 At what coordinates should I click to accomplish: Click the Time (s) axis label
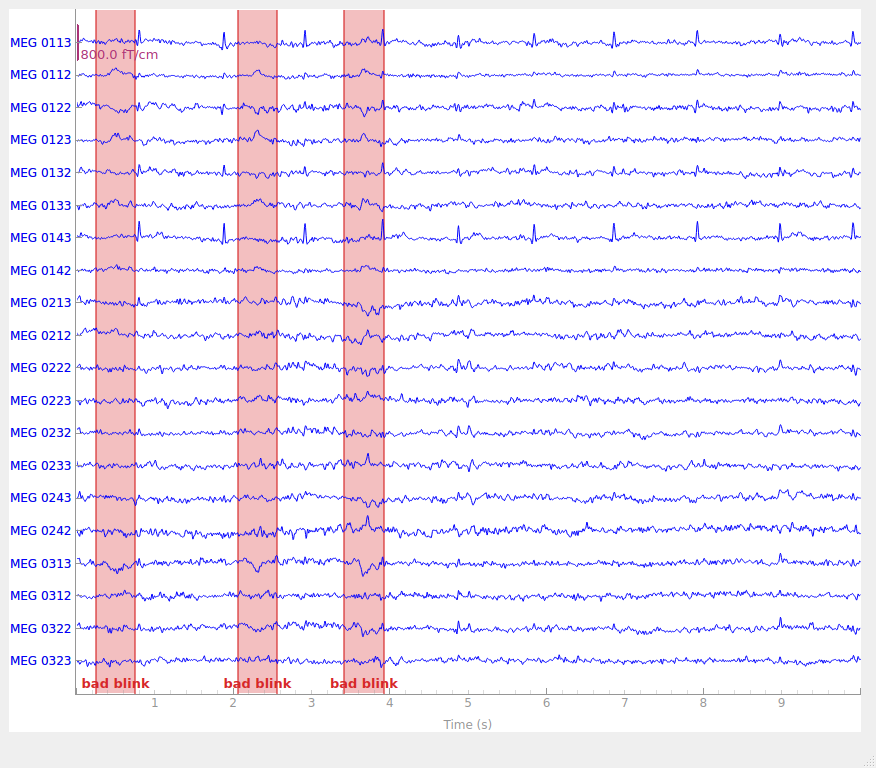click(468, 724)
